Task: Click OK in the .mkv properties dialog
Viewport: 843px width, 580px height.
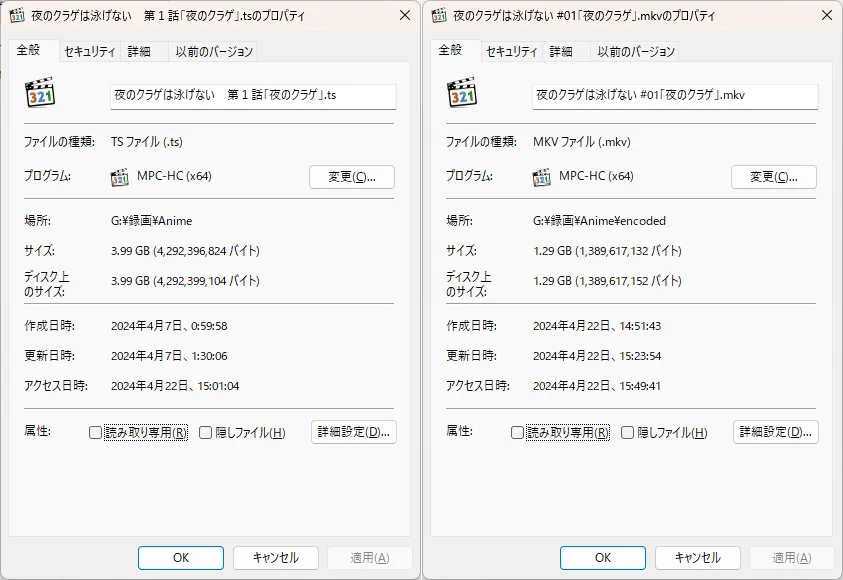Action: pos(602,558)
